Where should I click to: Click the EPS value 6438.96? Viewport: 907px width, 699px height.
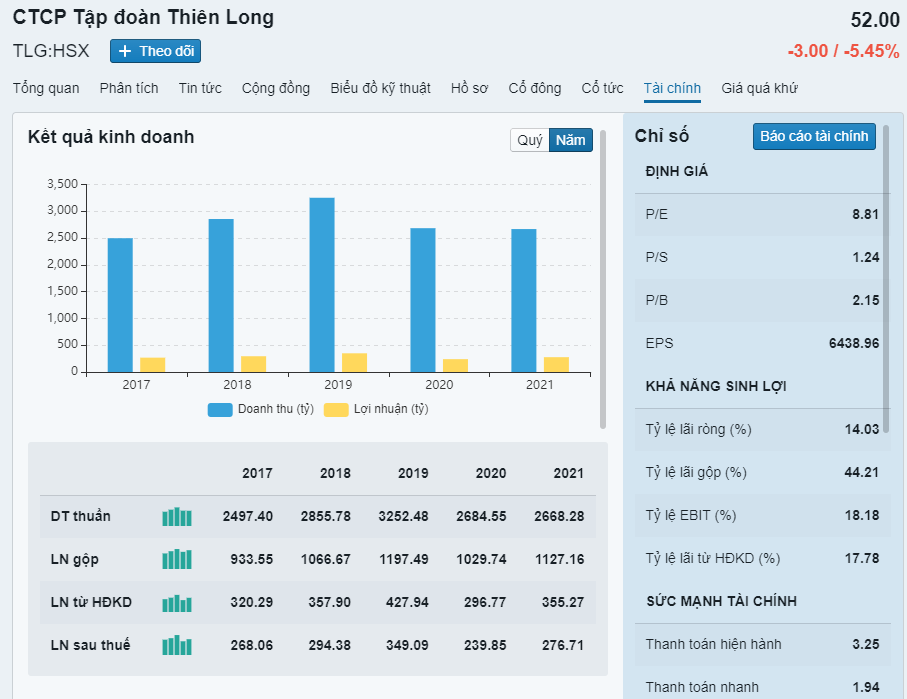pyautogui.click(x=854, y=343)
